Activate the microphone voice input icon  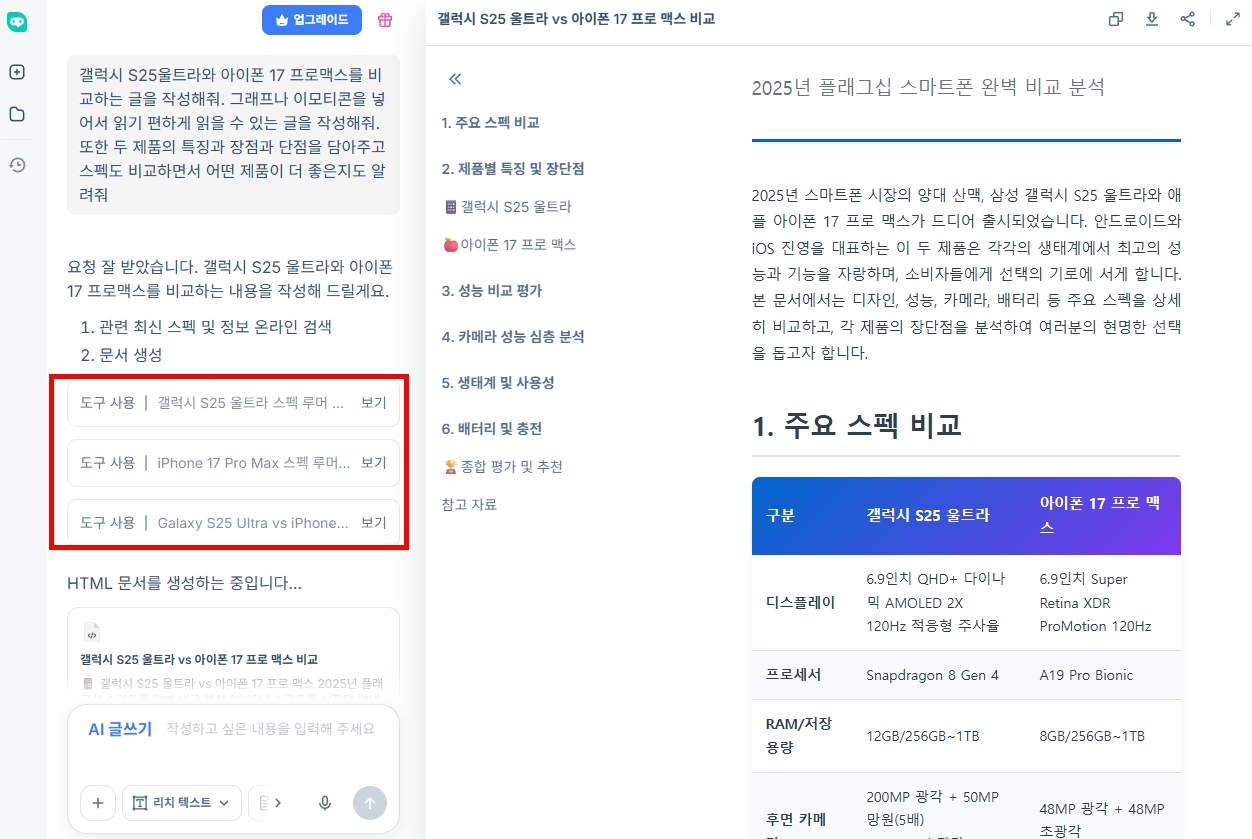(x=325, y=802)
